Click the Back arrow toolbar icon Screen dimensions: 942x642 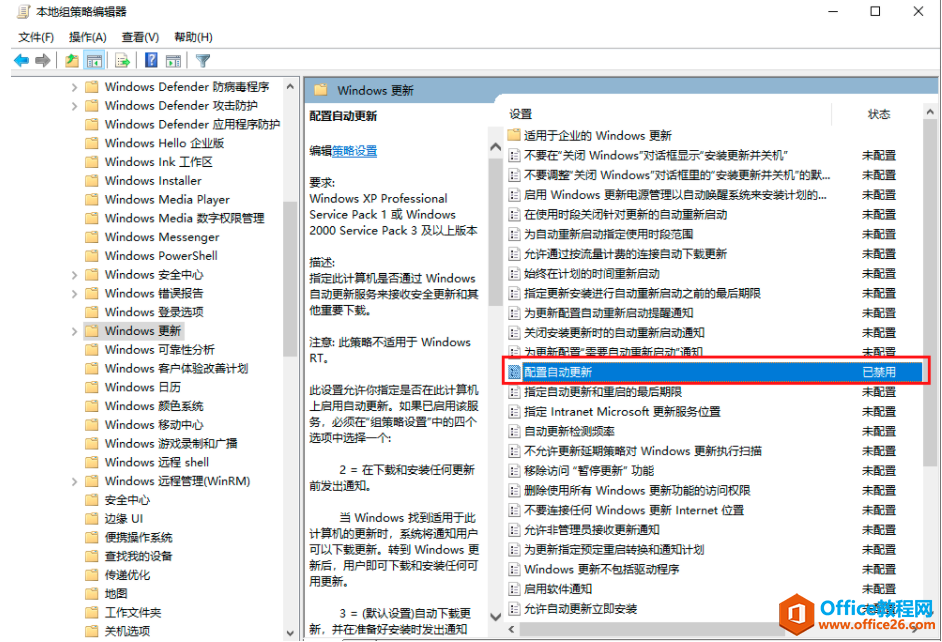tap(22, 61)
